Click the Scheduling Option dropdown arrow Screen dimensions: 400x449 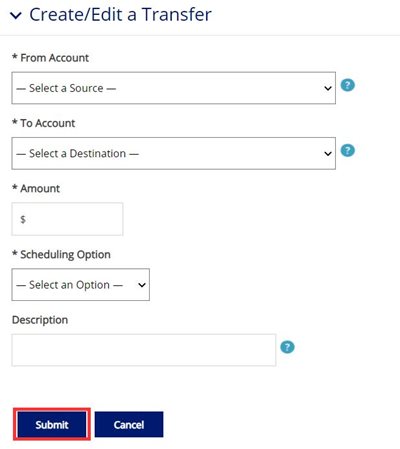coord(142,285)
